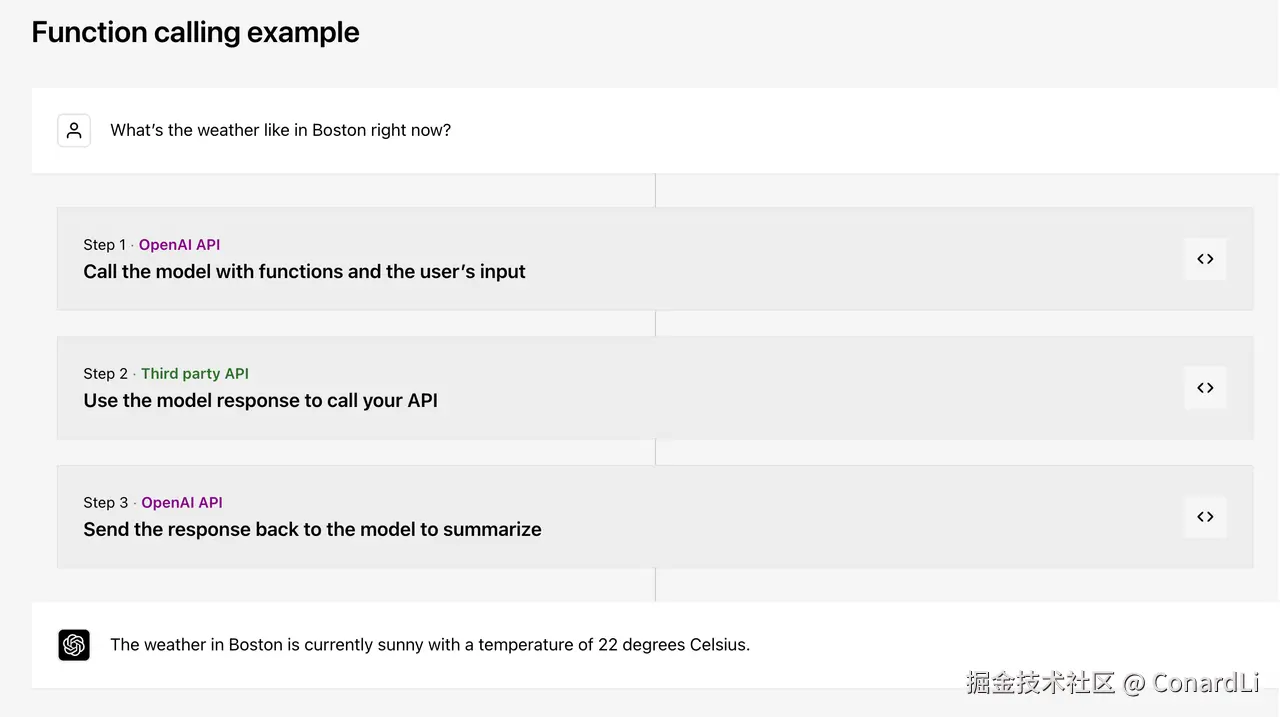Show code for Step 2 card

pyautogui.click(x=1205, y=388)
